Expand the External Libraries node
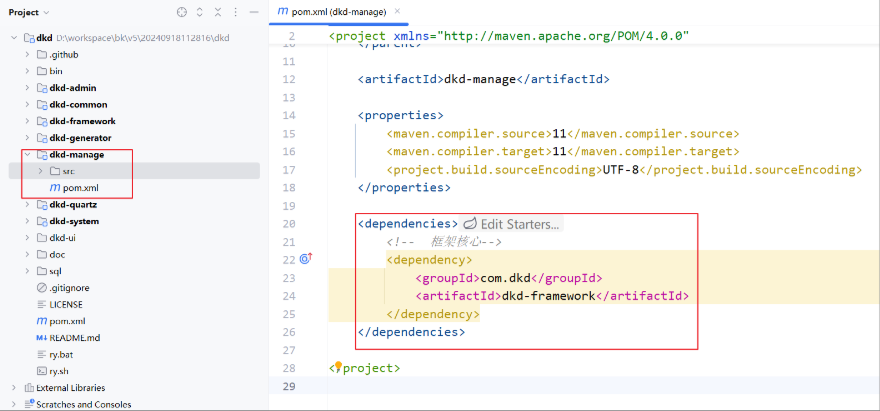Viewport: 880px width, 411px height. [x=13, y=388]
